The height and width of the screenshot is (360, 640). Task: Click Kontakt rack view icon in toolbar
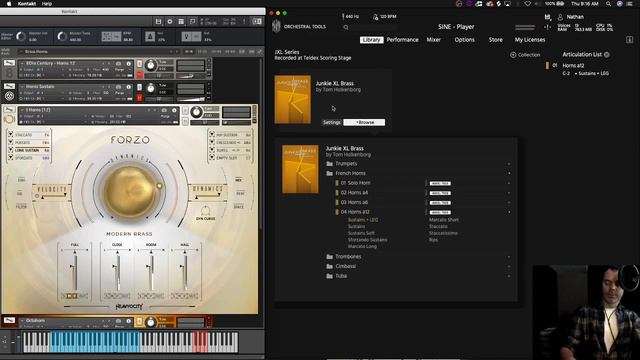(x=181, y=21)
